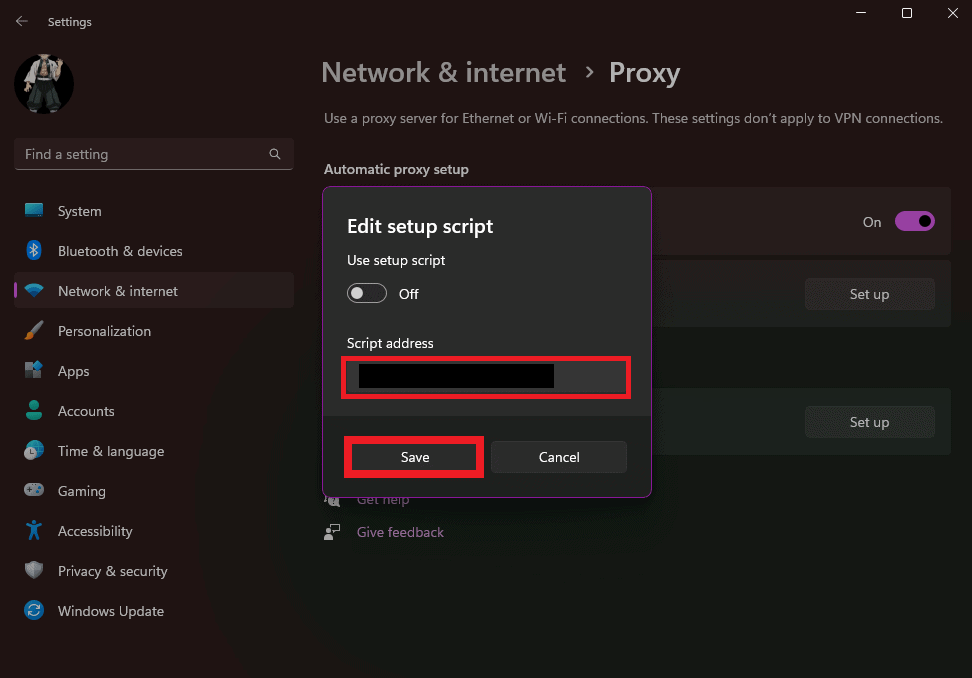Select the Windows Update icon

coord(33,611)
